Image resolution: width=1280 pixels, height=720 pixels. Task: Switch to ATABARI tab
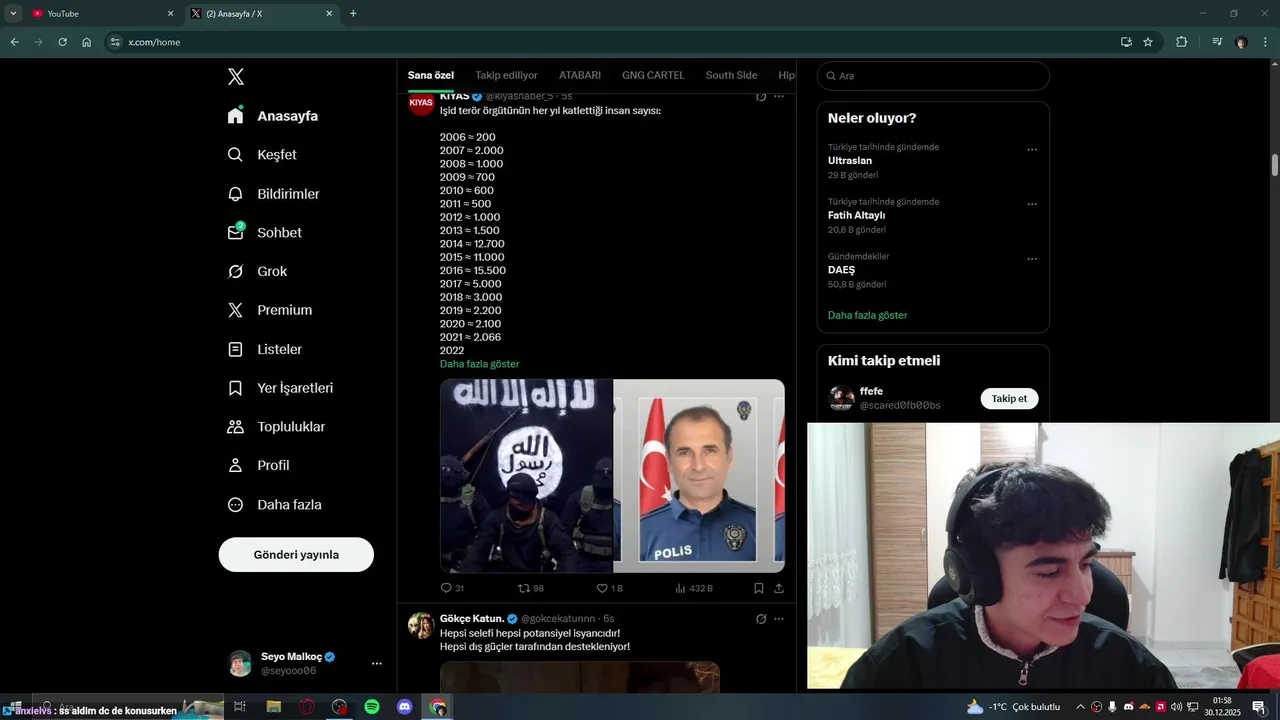coord(580,75)
